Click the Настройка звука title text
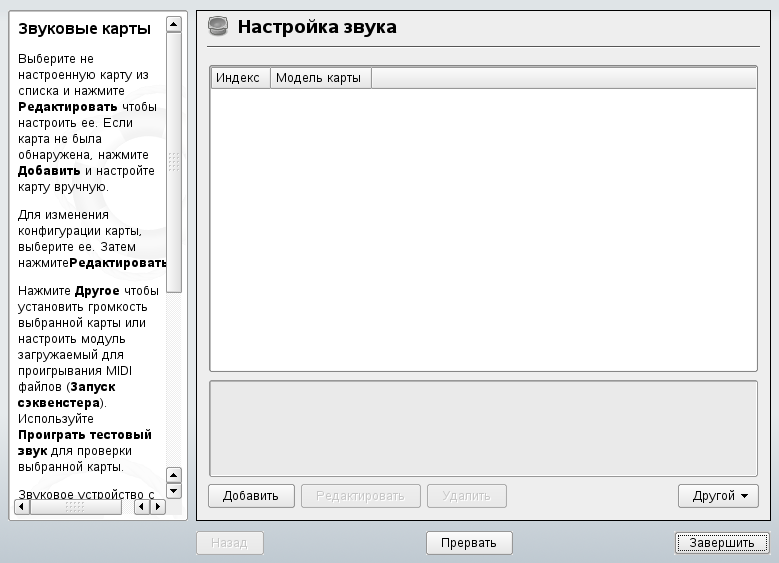Screen dimensions: 779x563 [317, 27]
